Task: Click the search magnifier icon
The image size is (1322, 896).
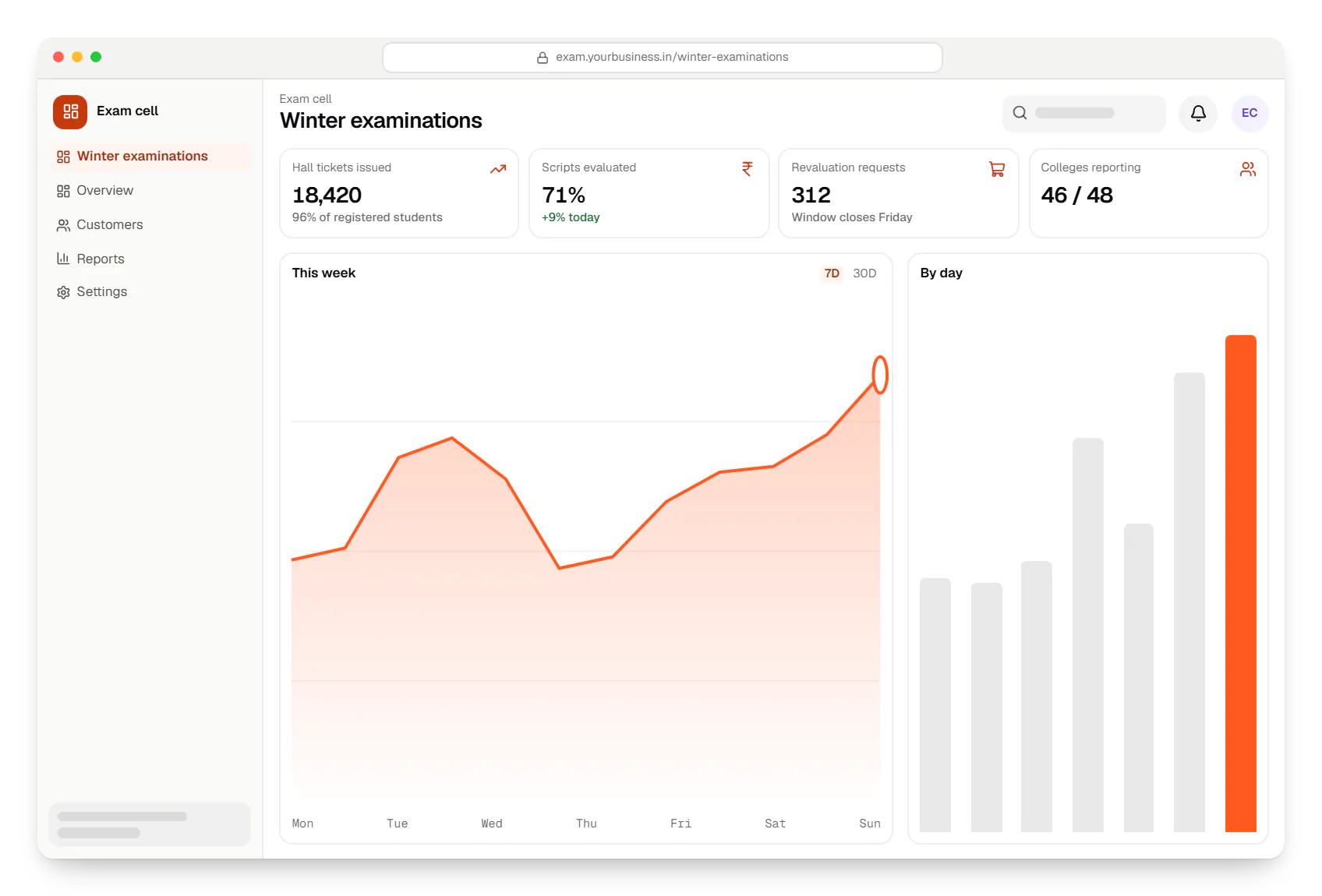Action: click(1020, 113)
